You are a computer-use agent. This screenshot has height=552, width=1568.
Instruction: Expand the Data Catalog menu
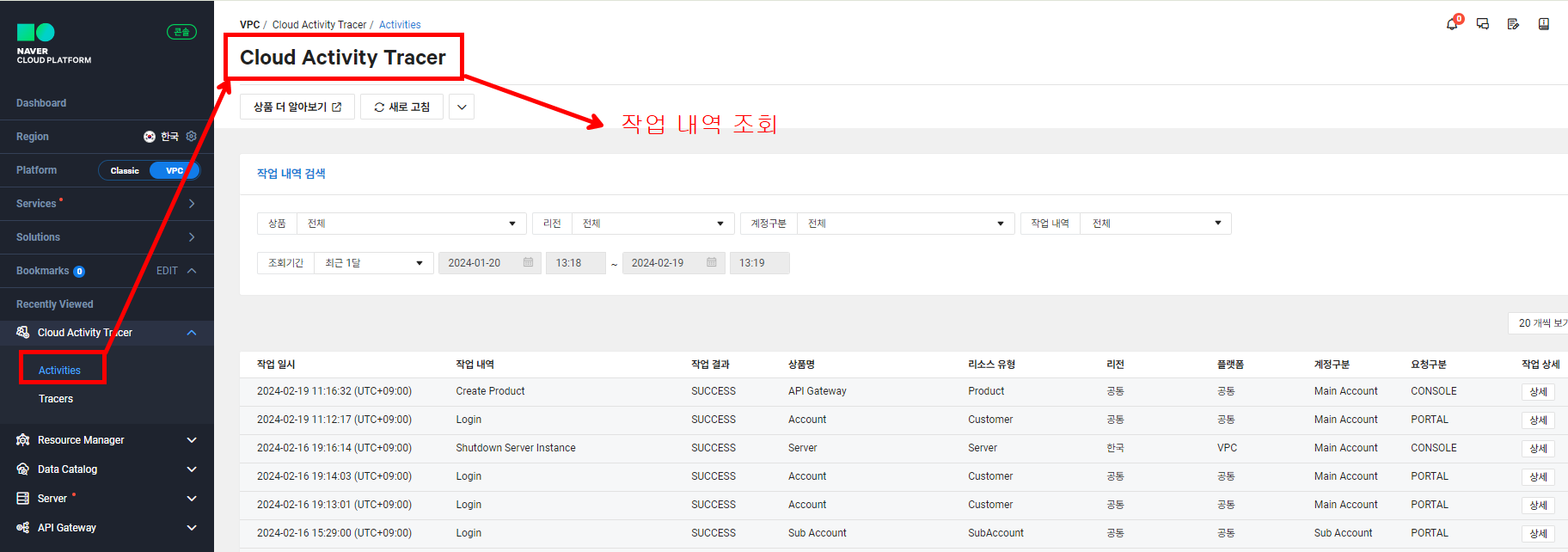click(192, 469)
